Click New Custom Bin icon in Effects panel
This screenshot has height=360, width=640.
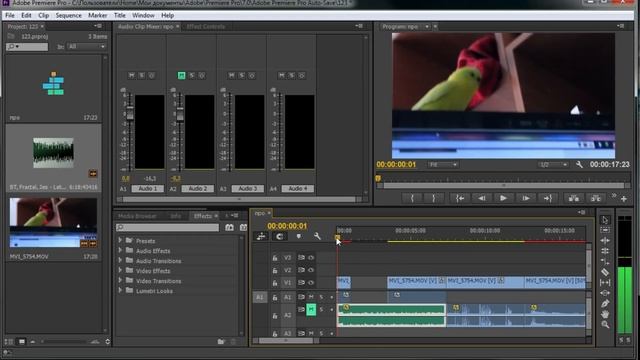pyautogui.click(x=221, y=342)
